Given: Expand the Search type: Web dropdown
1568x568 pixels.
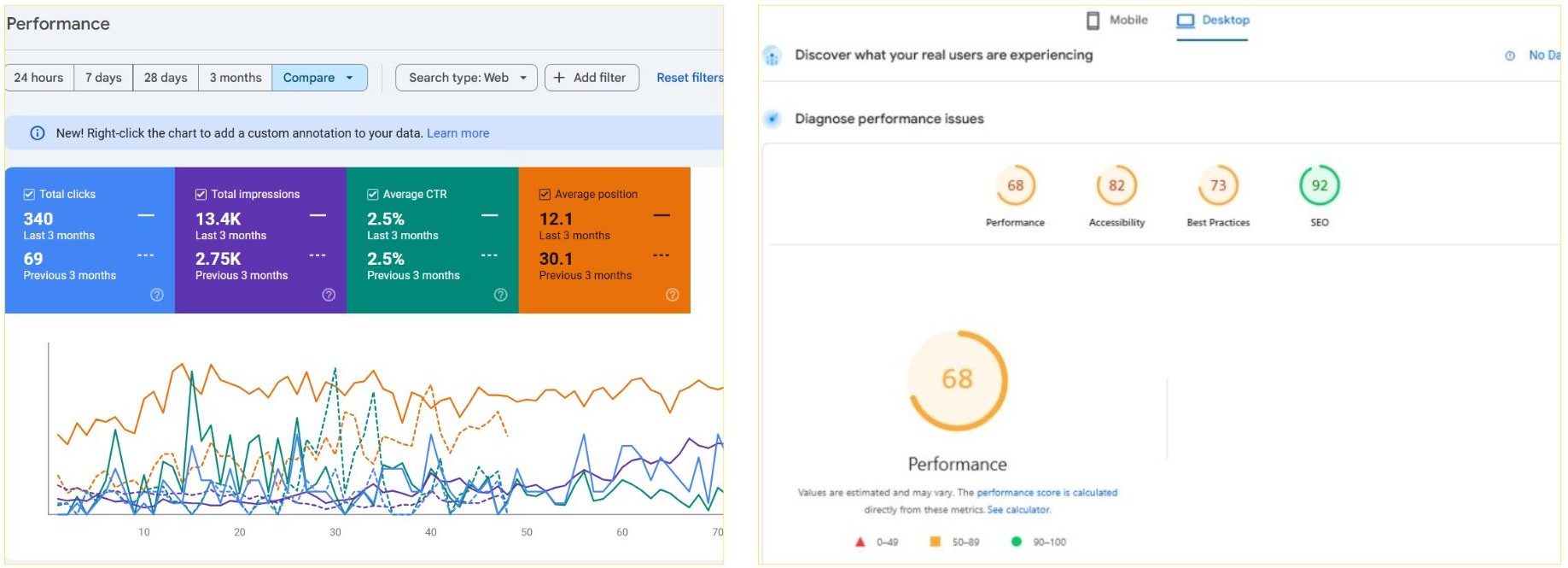Looking at the screenshot, I should [466, 78].
